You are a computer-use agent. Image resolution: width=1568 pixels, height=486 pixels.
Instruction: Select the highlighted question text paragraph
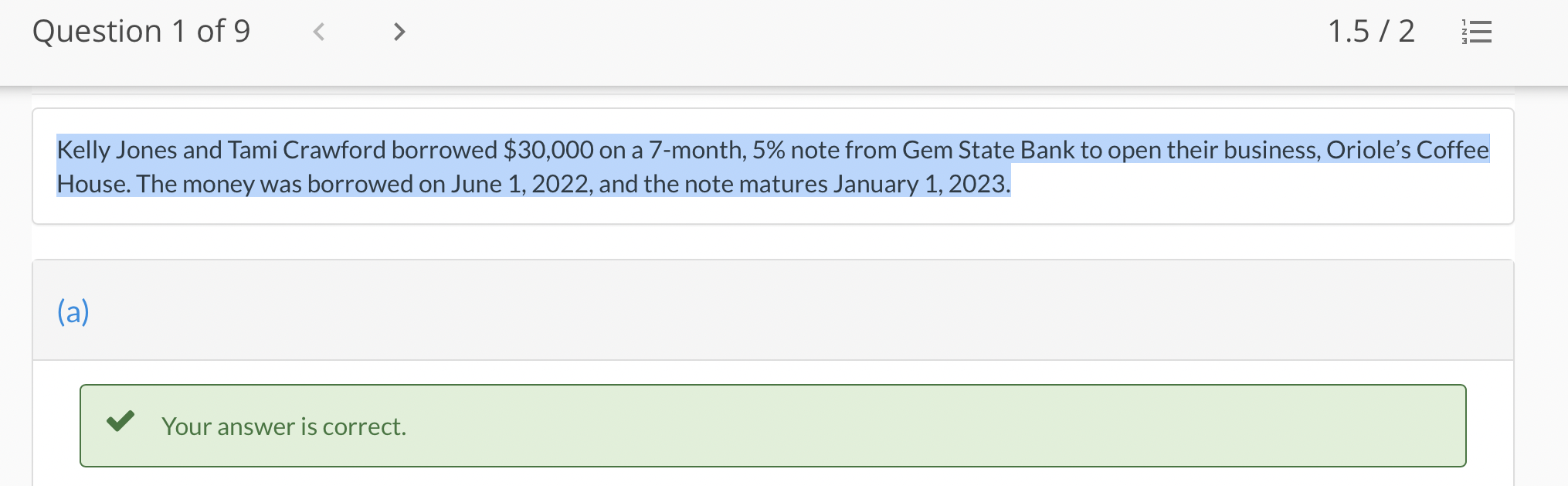click(x=772, y=166)
